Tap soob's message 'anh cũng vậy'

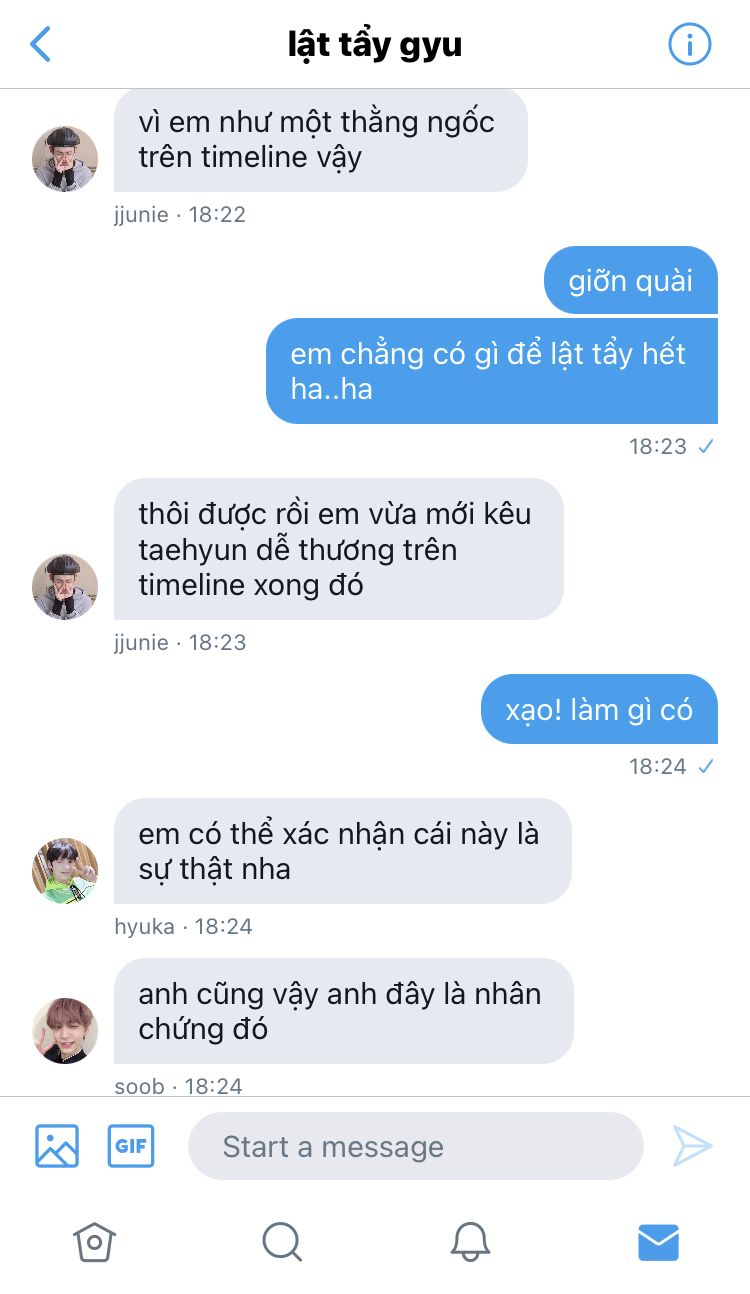coord(344,1011)
